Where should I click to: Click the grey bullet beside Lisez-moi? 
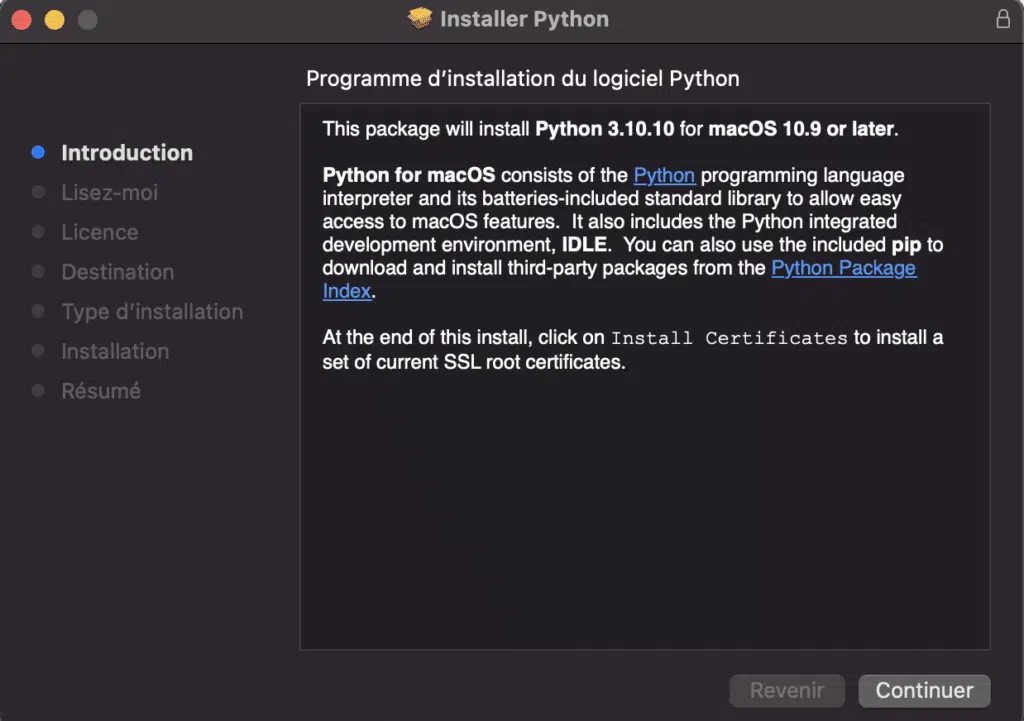tap(39, 192)
